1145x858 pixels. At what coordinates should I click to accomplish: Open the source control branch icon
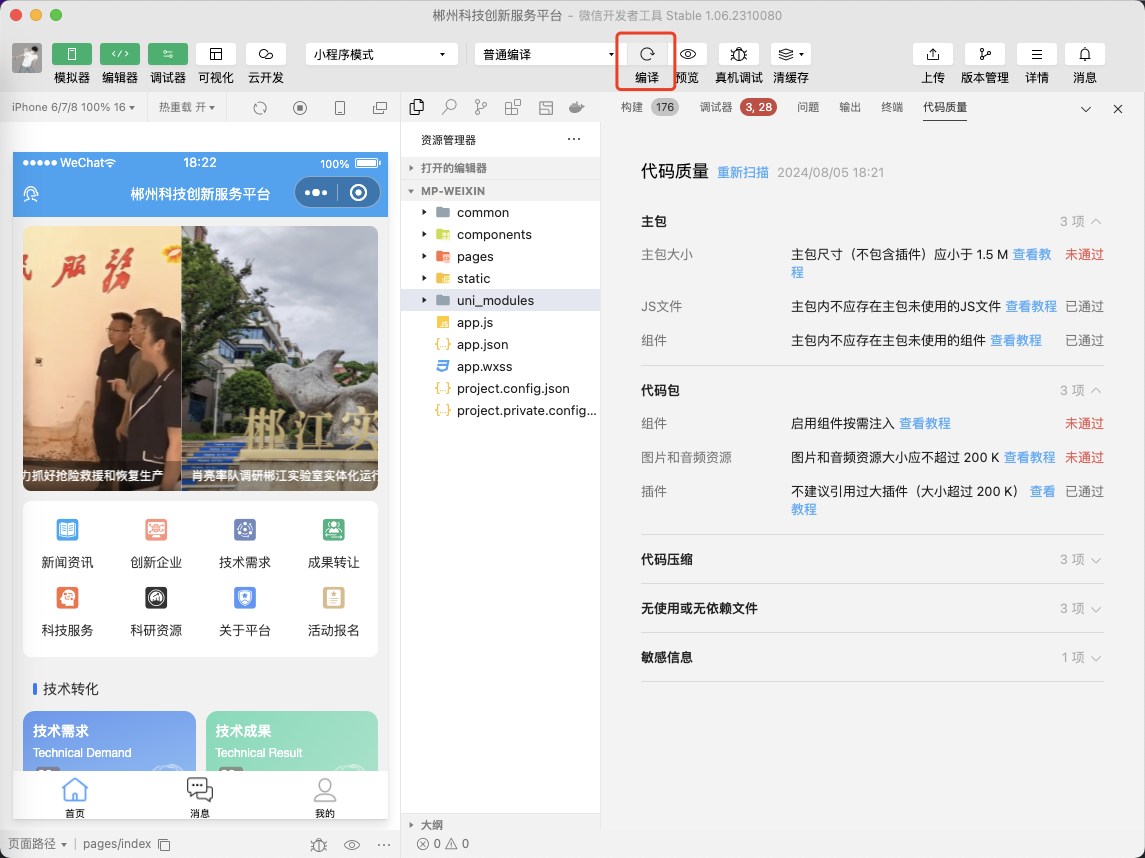pyautogui.click(x=480, y=107)
